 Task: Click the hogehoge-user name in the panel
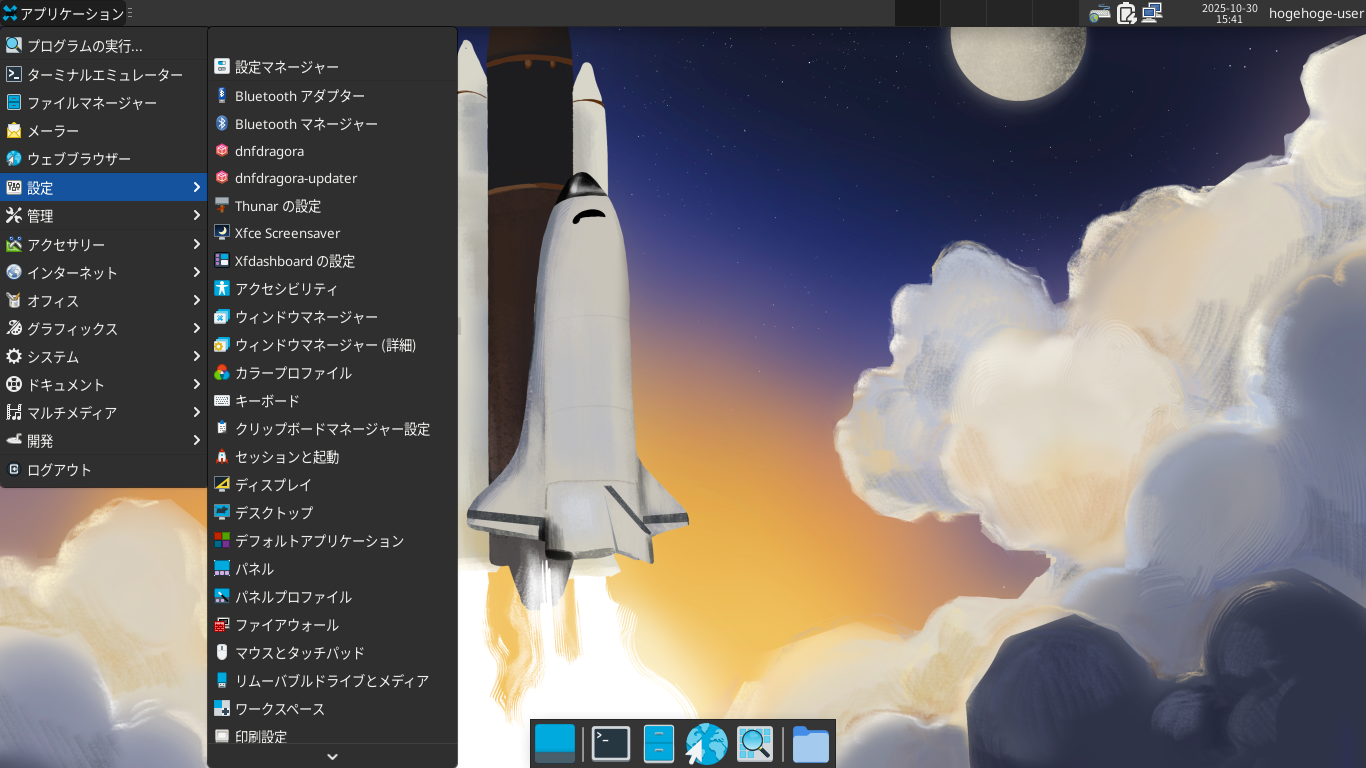(x=1315, y=13)
